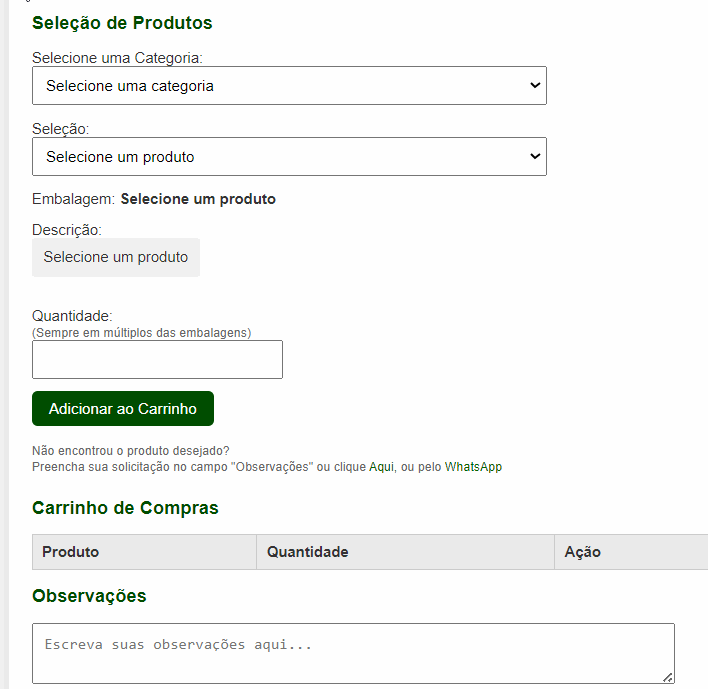
Task: Click the Selecione uma Categoria label
Action: pos(125,58)
